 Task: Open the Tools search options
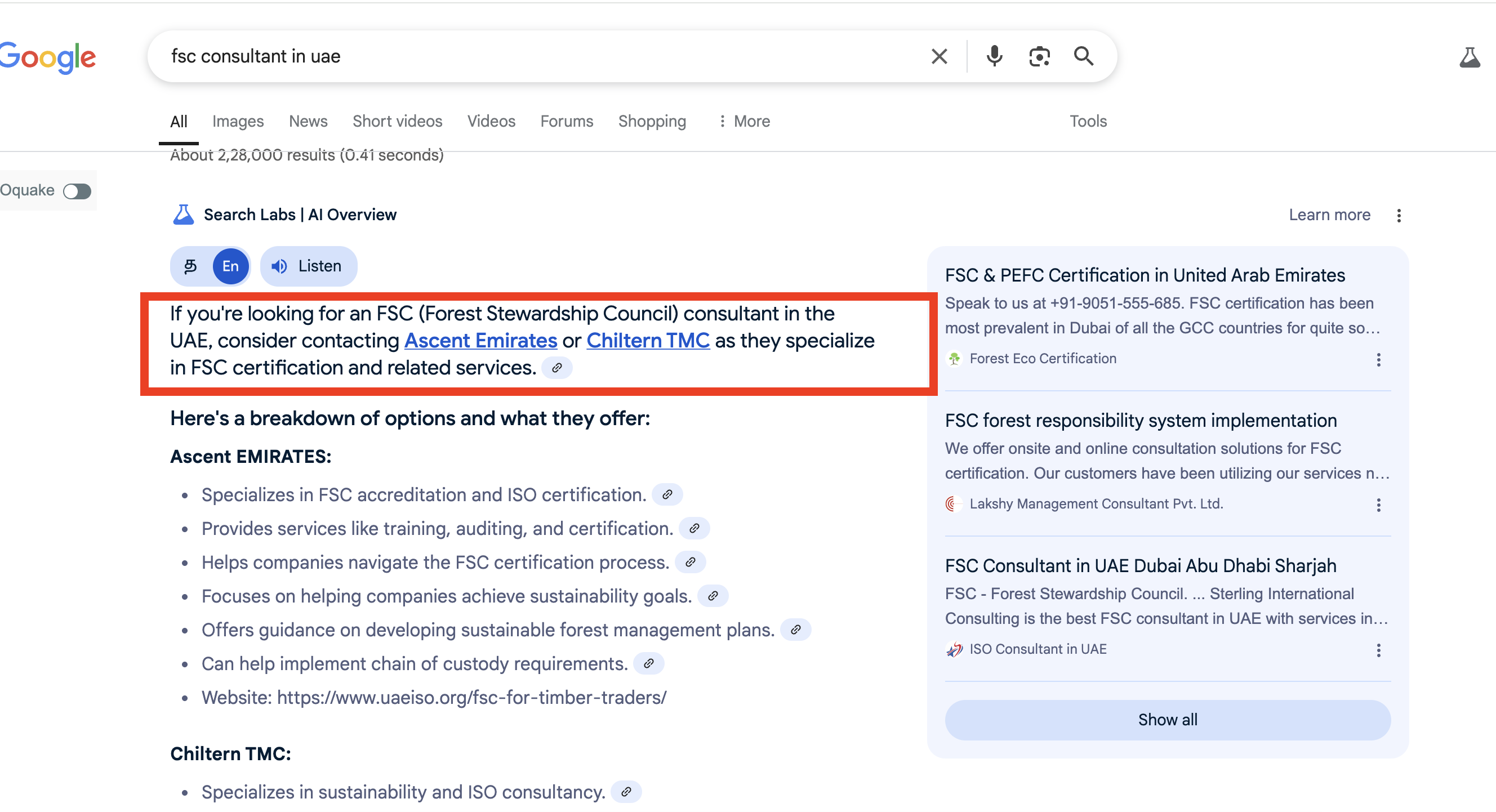1088,121
